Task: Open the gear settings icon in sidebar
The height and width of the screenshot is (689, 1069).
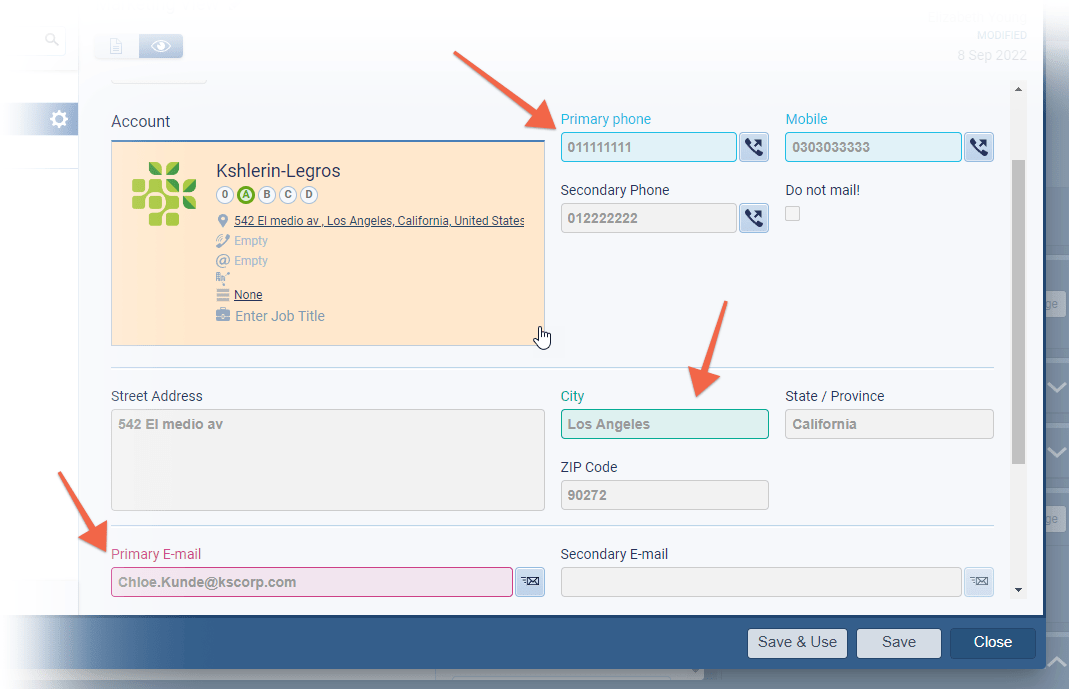Action: tap(59, 120)
